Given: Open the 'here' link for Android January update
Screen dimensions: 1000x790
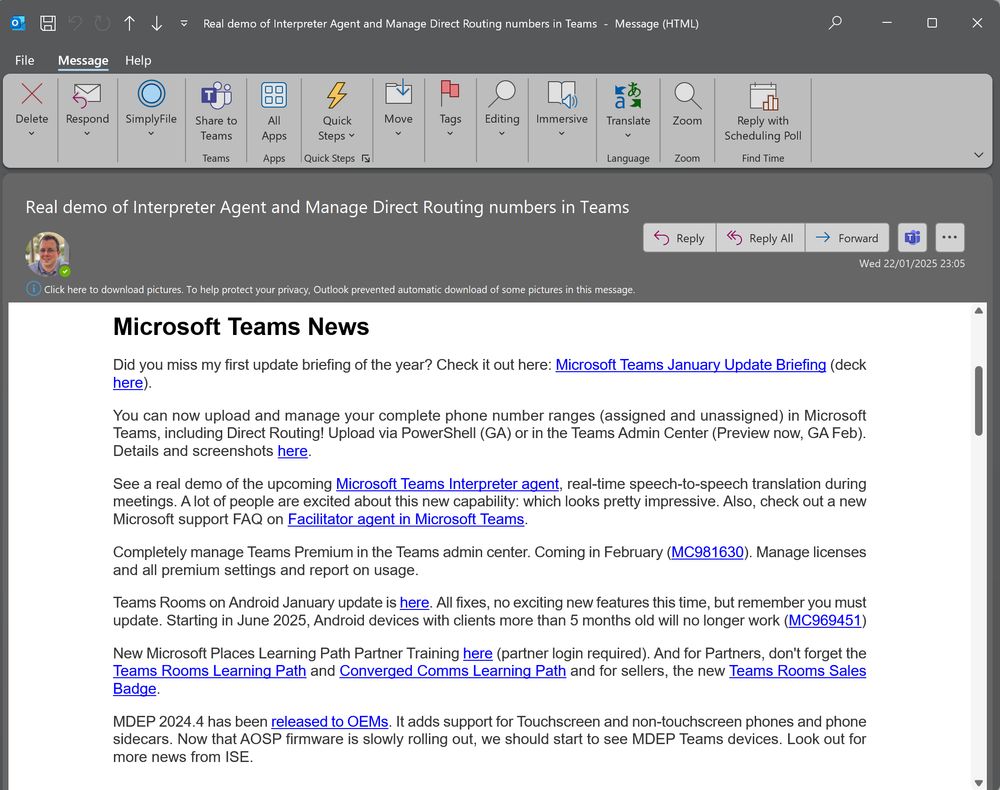Looking at the screenshot, I should [x=415, y=603].
